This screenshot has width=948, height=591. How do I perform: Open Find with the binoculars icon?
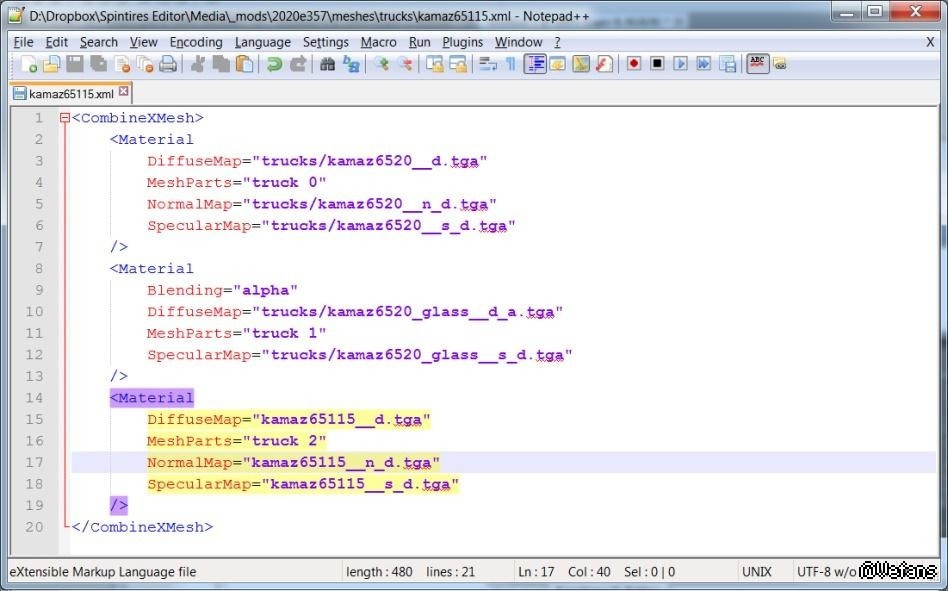327,64
